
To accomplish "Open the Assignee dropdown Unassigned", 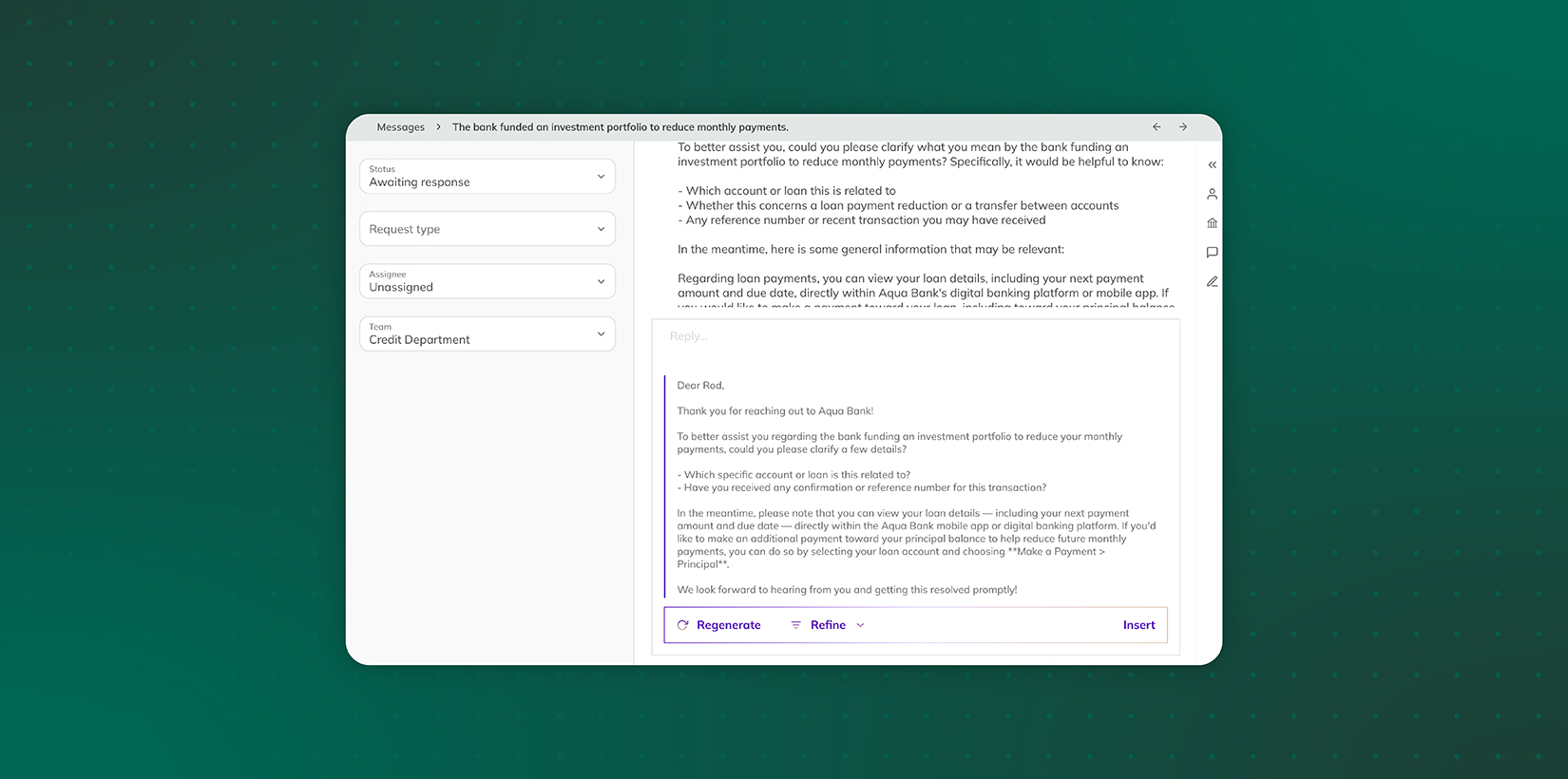I will pyautogui.click(x=488, y=281).
